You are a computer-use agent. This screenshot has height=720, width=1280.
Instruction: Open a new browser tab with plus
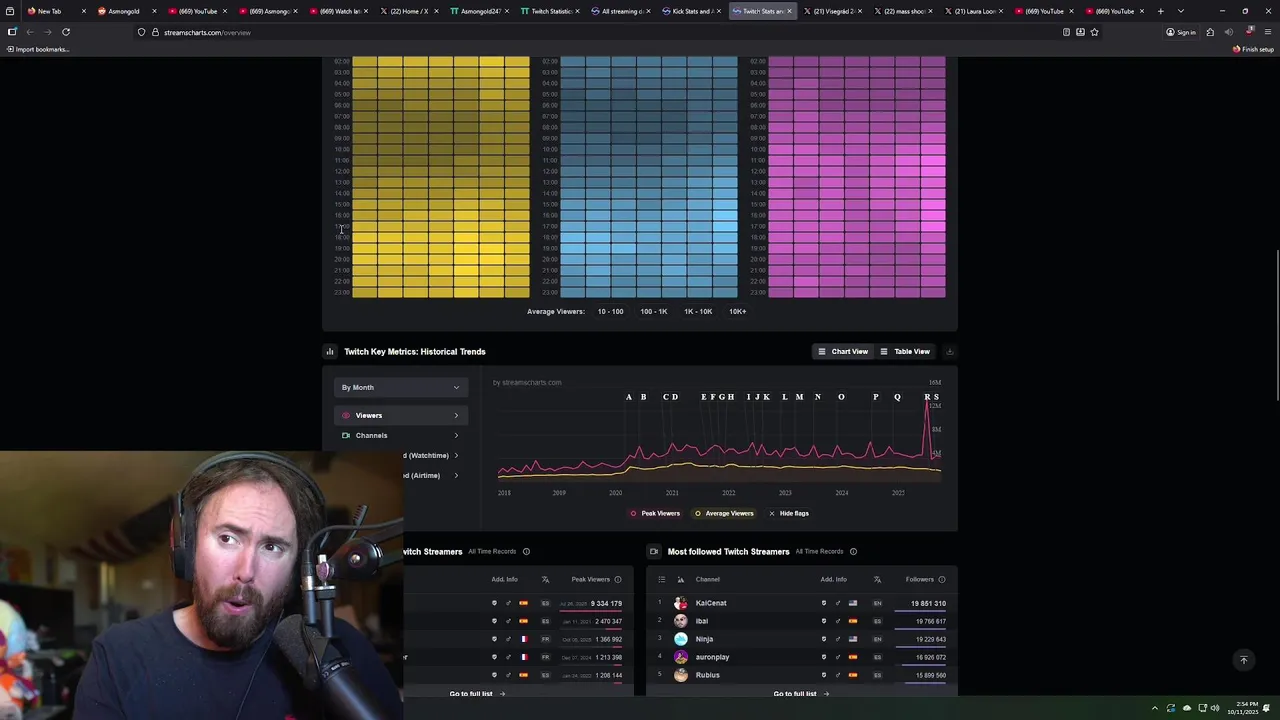tap(1161, 11)
